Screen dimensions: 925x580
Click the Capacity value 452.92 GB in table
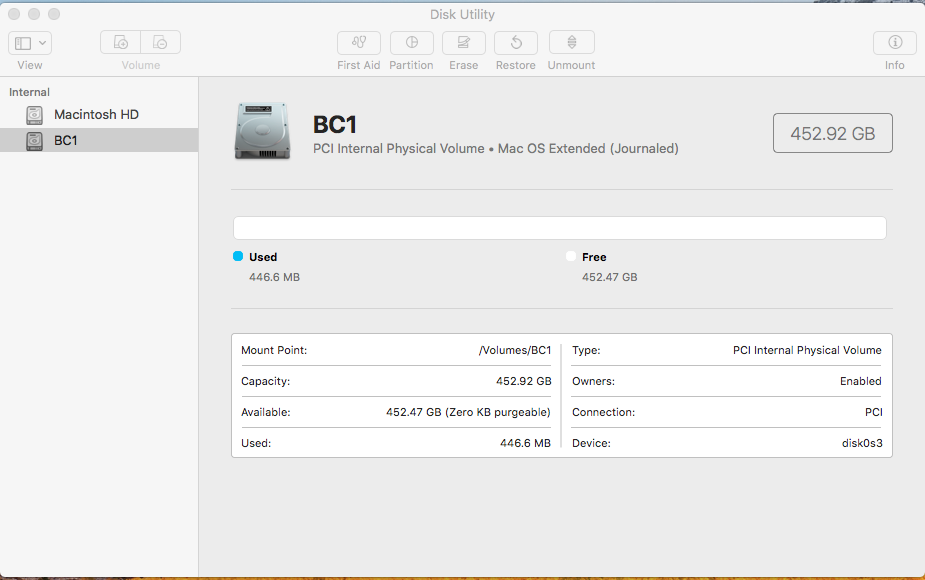click(523, 381)
